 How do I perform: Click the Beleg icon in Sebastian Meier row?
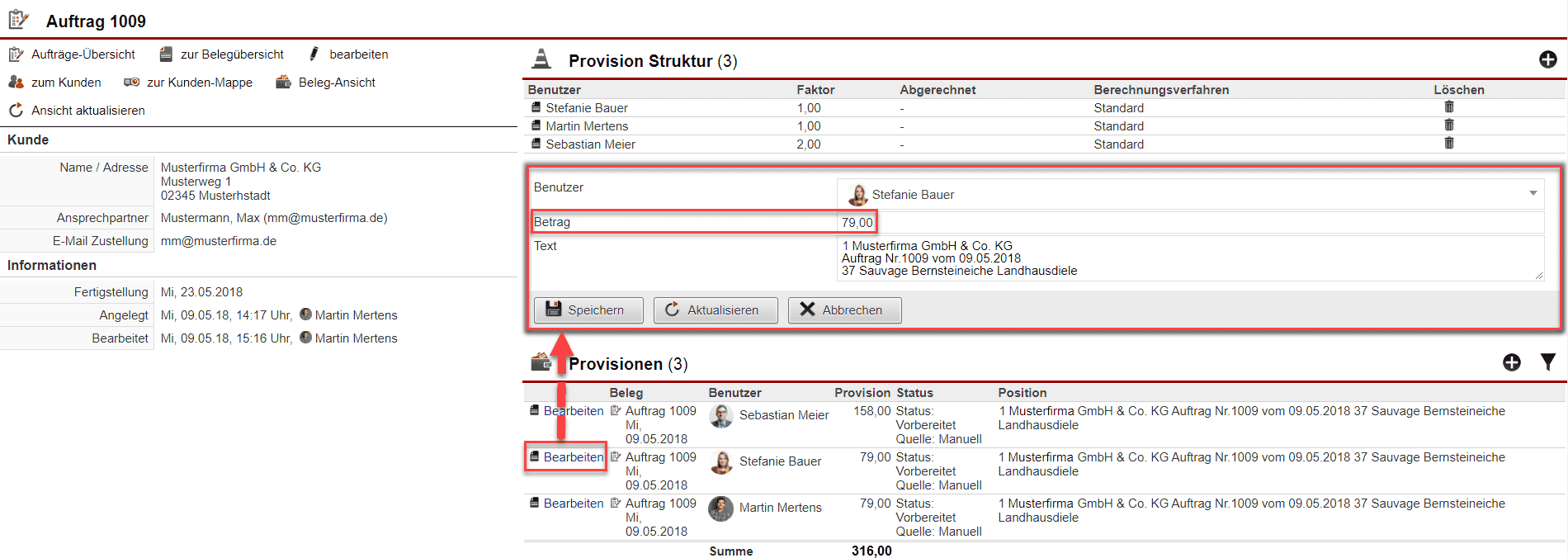(x=616, y=410)
